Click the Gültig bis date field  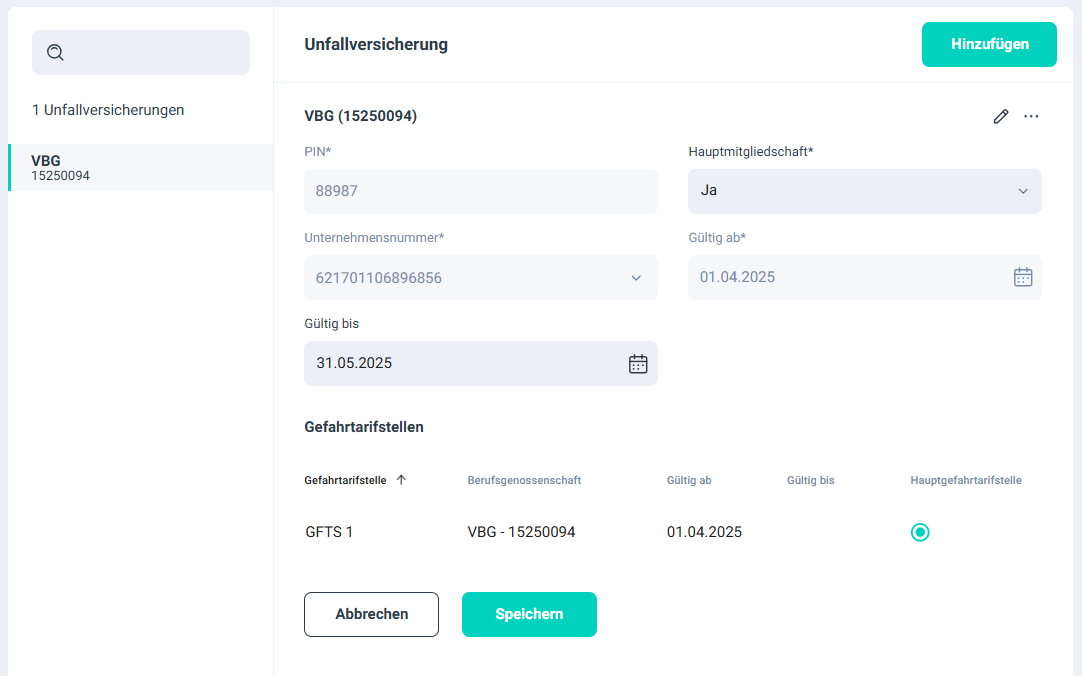(x=460, y=363)
